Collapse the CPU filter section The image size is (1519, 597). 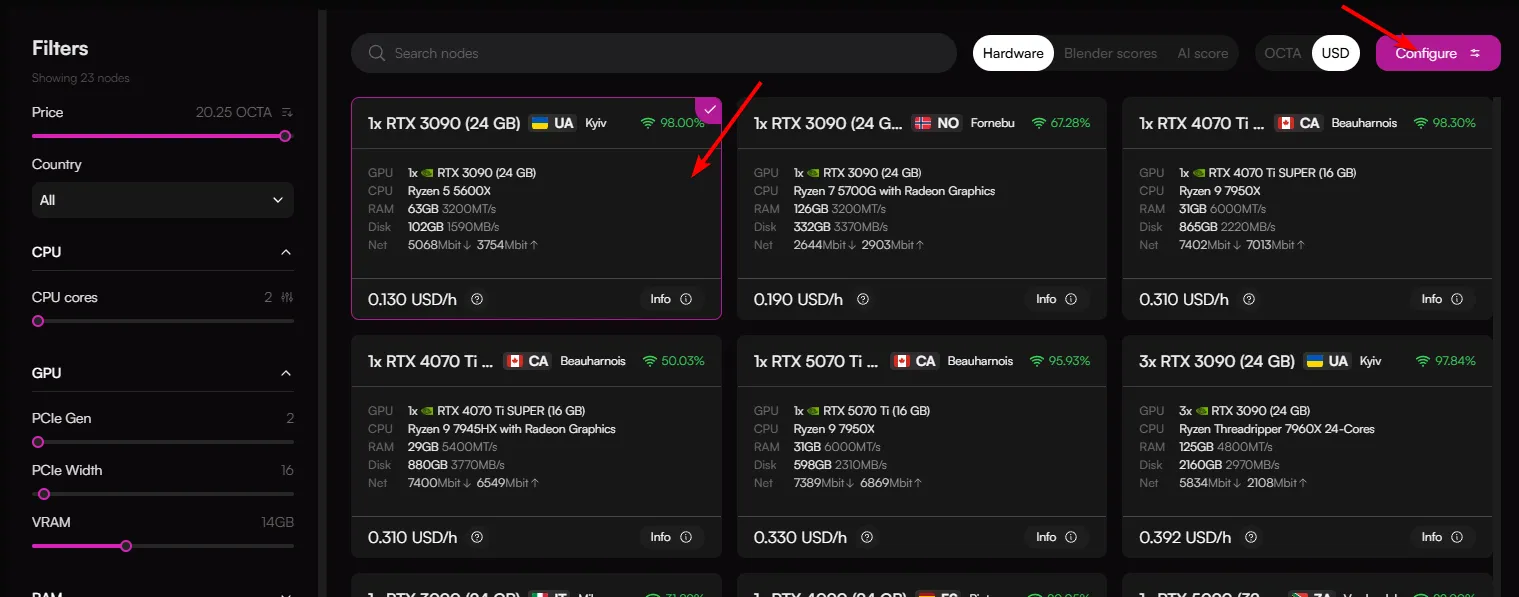286,252
